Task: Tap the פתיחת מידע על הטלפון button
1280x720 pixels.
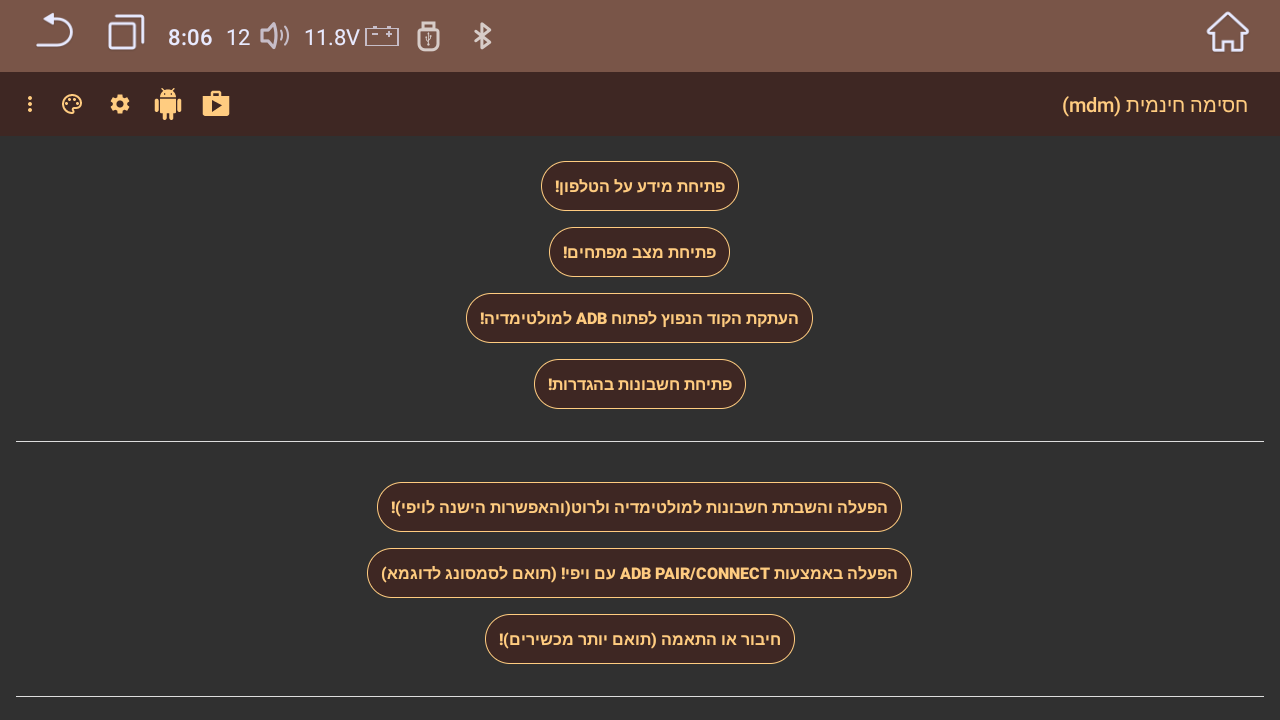Action: pyautogui.click(x=640, y=186)
